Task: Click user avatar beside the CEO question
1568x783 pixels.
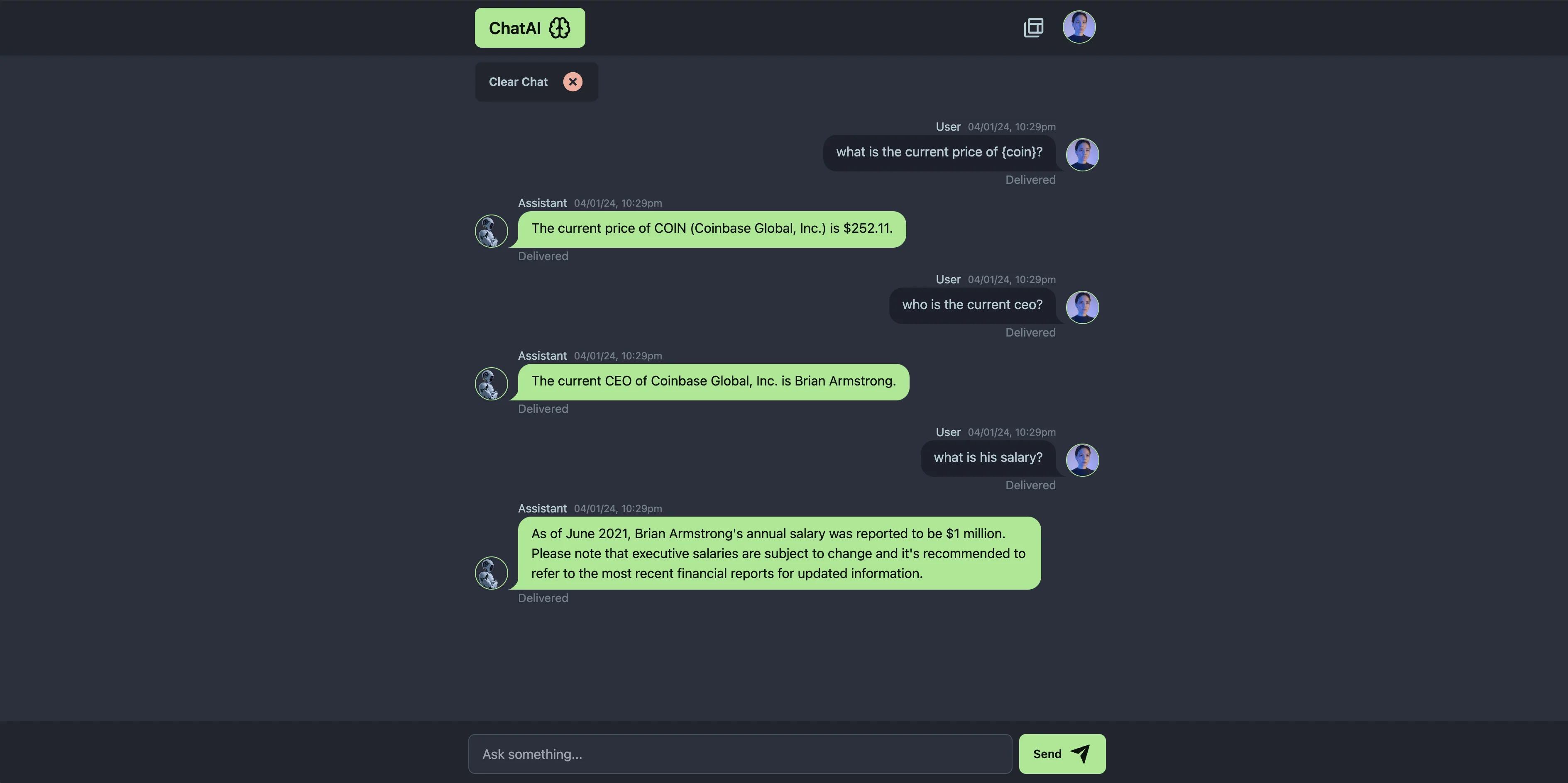Action: coord(1081,307)
